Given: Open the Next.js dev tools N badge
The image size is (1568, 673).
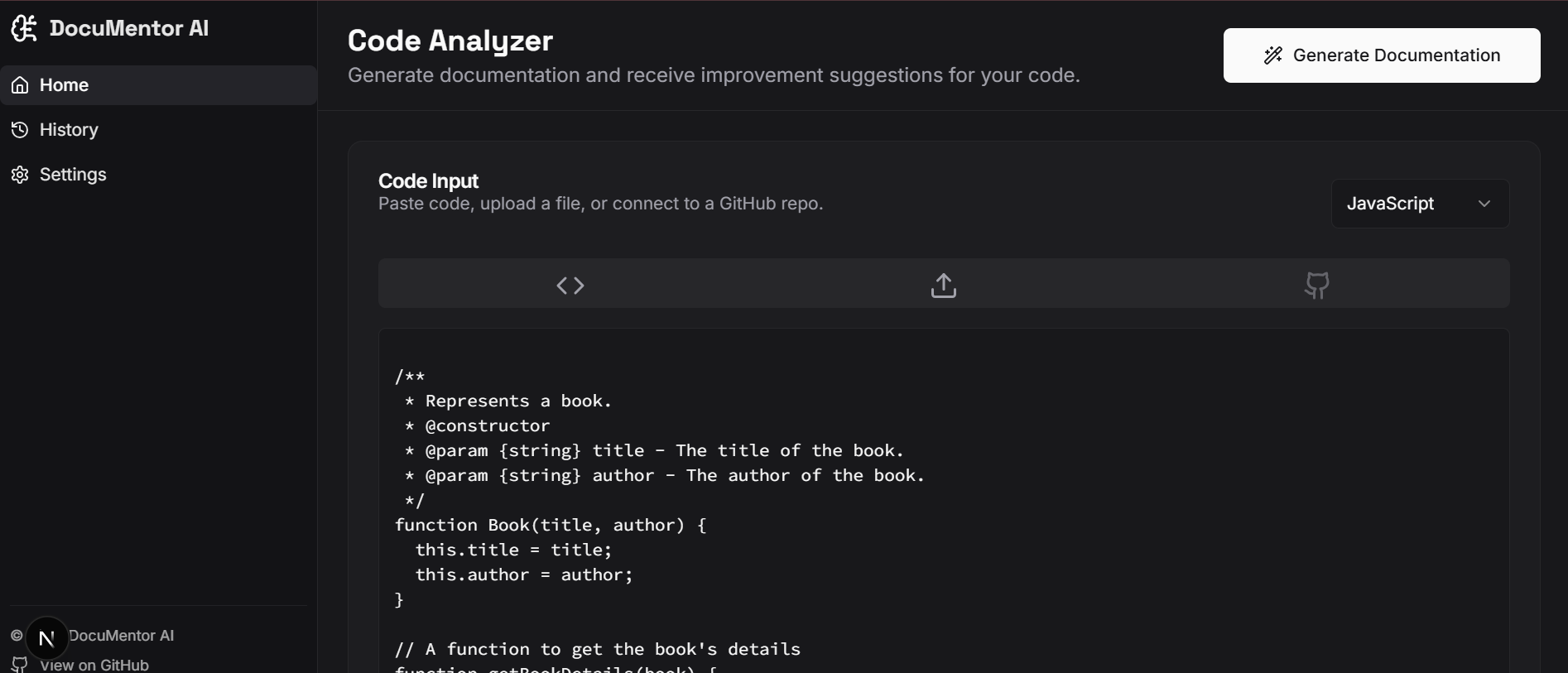Looking at the screenshot, I should tap(46, 637).
